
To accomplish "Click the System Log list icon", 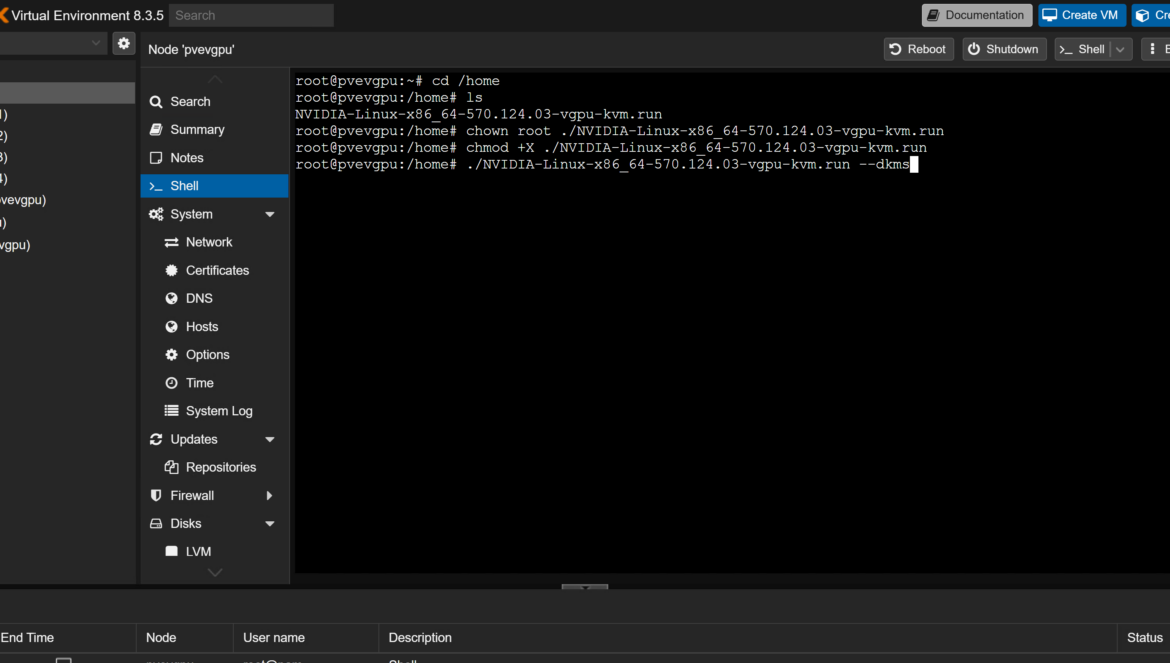I will [172, 411].
